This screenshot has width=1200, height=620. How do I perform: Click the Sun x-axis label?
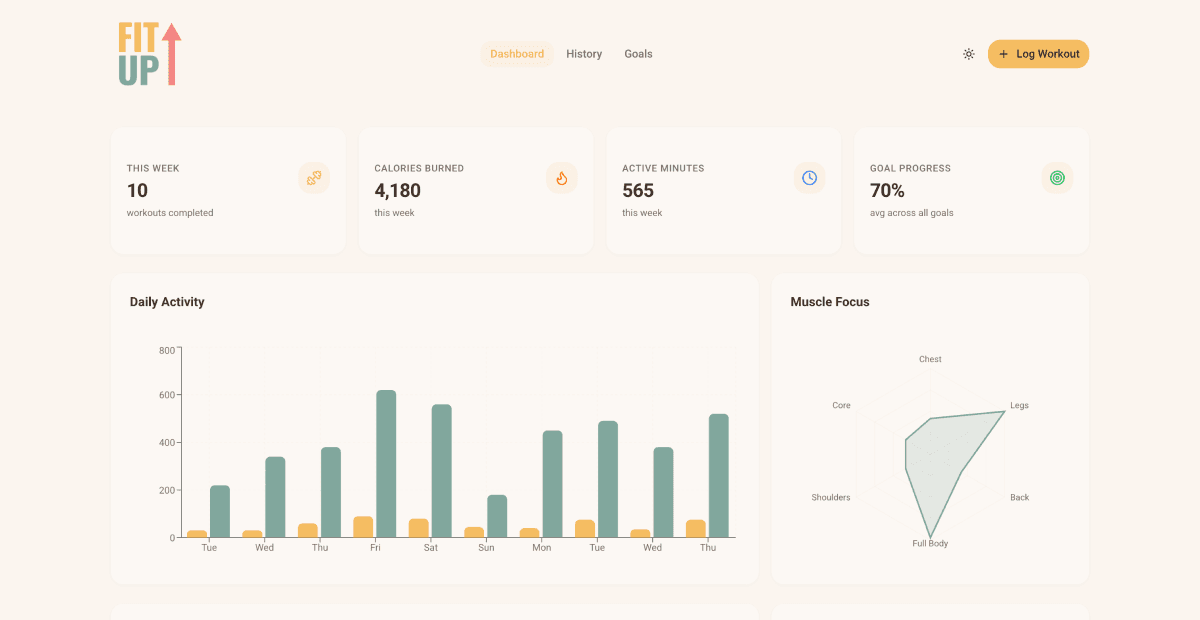tap(486, 548)
